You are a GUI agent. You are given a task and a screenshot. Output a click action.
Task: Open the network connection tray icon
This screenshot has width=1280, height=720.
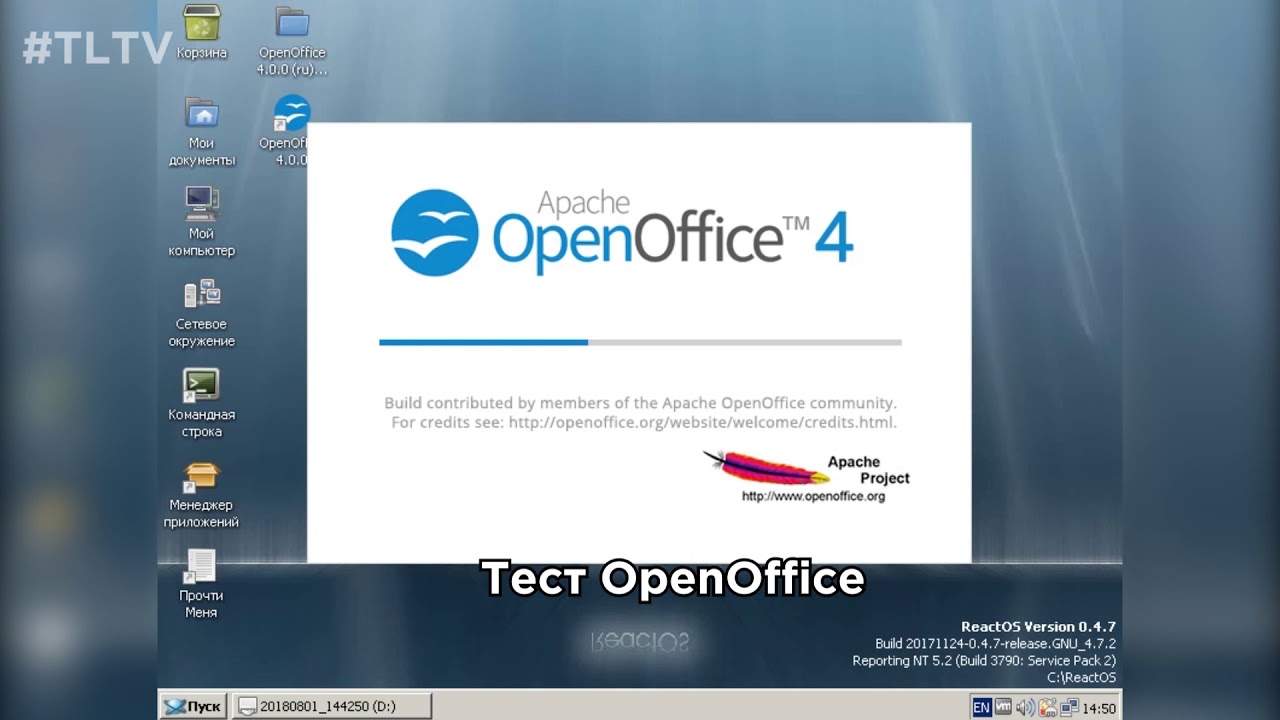pos(1069,708)
